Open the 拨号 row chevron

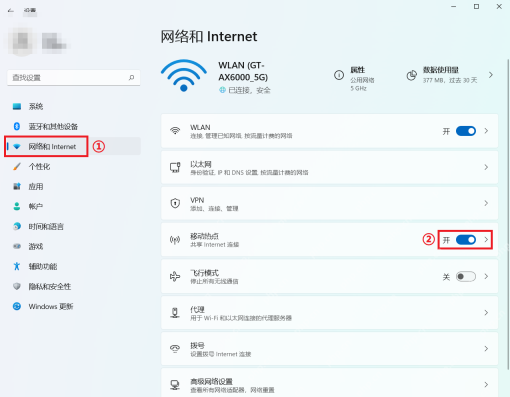pyautogui.click(x=486, y=349)
